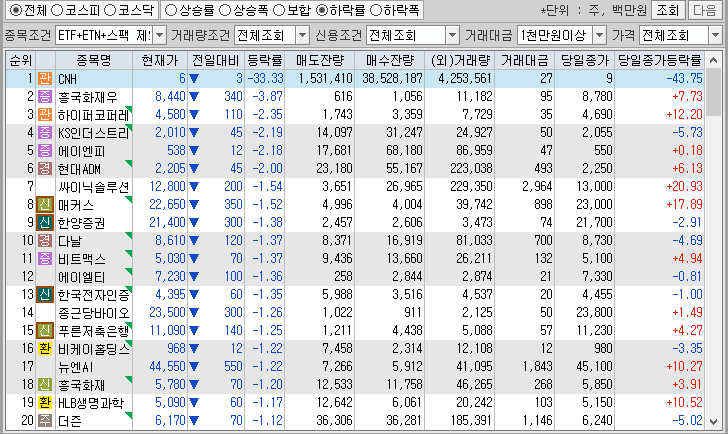Click the 증 badge icon beside 흥국화재우
The height and width of the screenshot is (434, 728).
click(x=45, y=97)
